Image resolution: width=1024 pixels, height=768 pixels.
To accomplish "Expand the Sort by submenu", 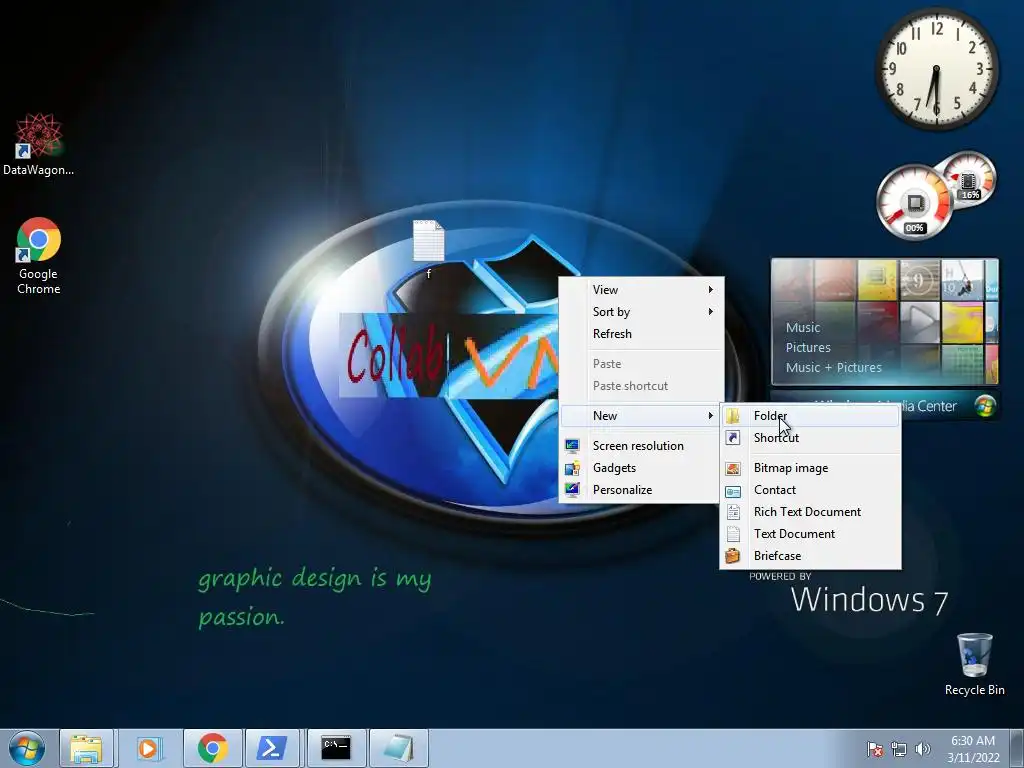I will [641, 312].
